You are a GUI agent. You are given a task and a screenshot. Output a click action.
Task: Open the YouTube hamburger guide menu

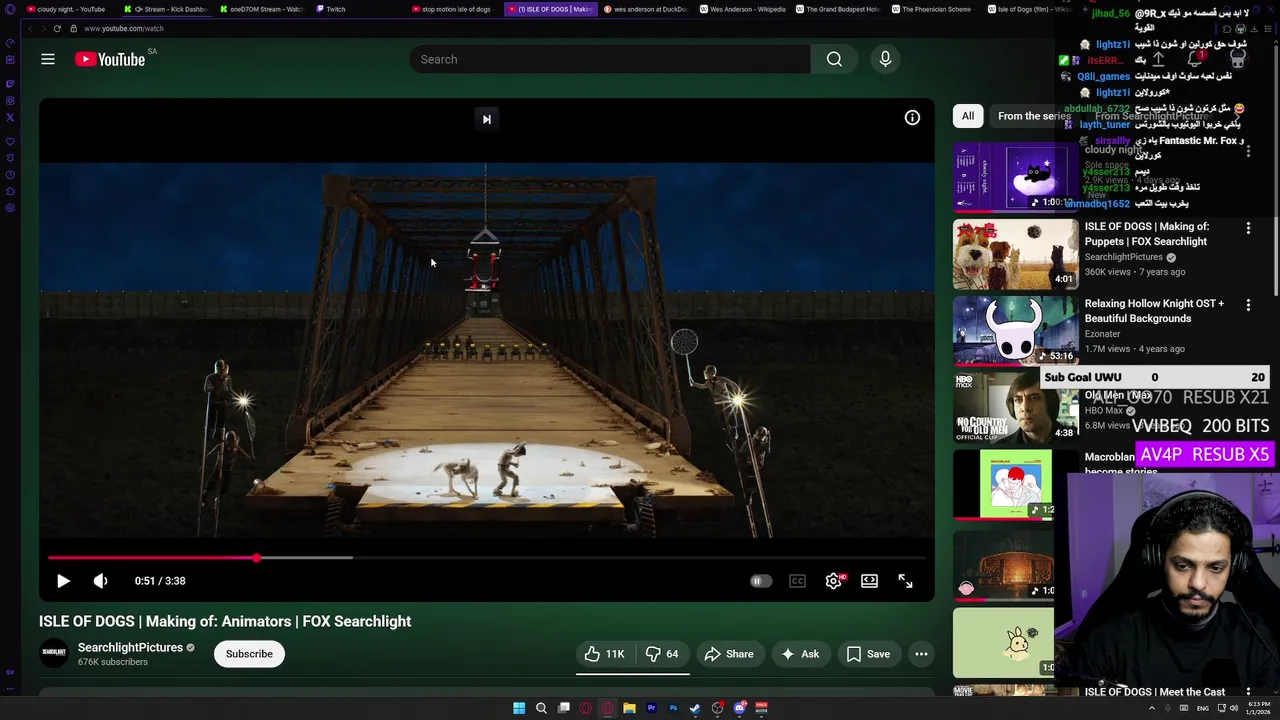(x=48, y=59)
